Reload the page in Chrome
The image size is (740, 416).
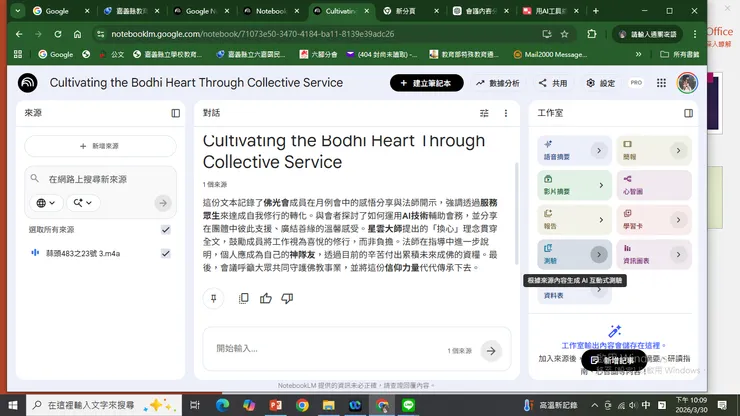[58, 34]
